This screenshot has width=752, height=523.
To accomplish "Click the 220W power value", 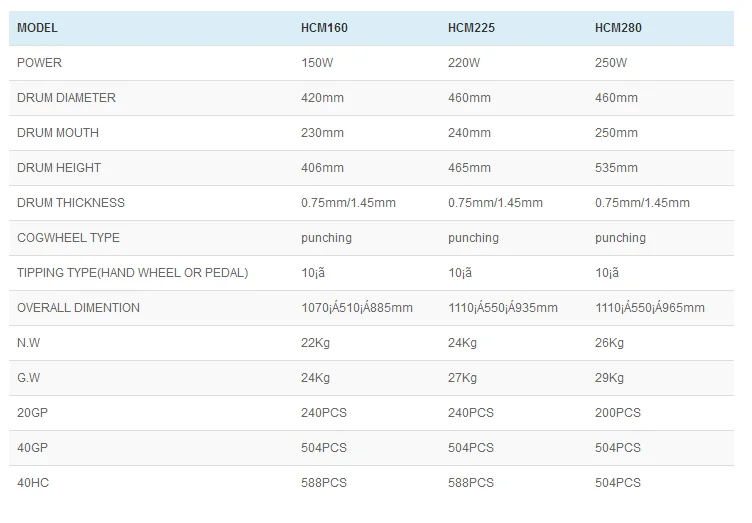I will pos(464,63).
